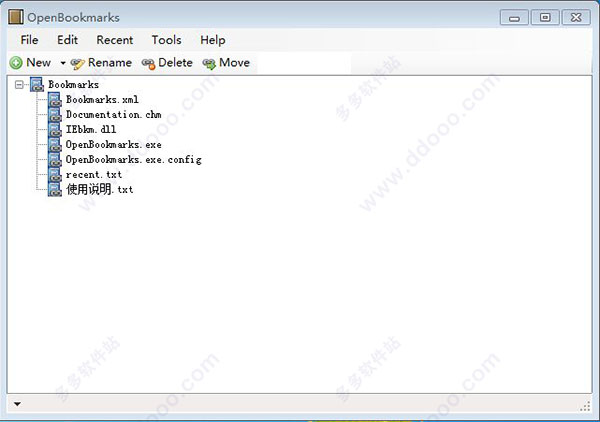This screenshot has width=600, height=422.
Task: Click the Rename toolbar label
Action: tap(110, 63)
